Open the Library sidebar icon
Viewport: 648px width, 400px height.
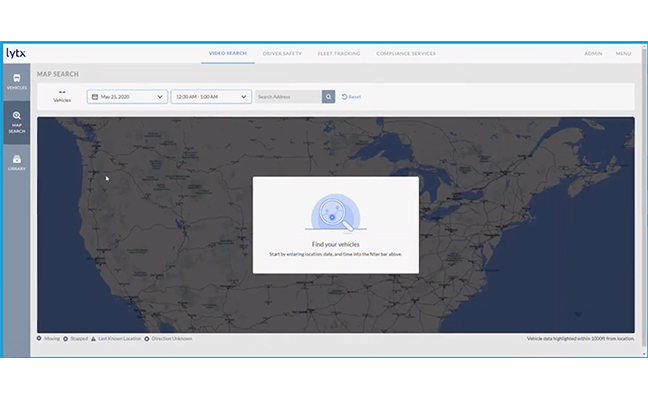coord(17,161)
